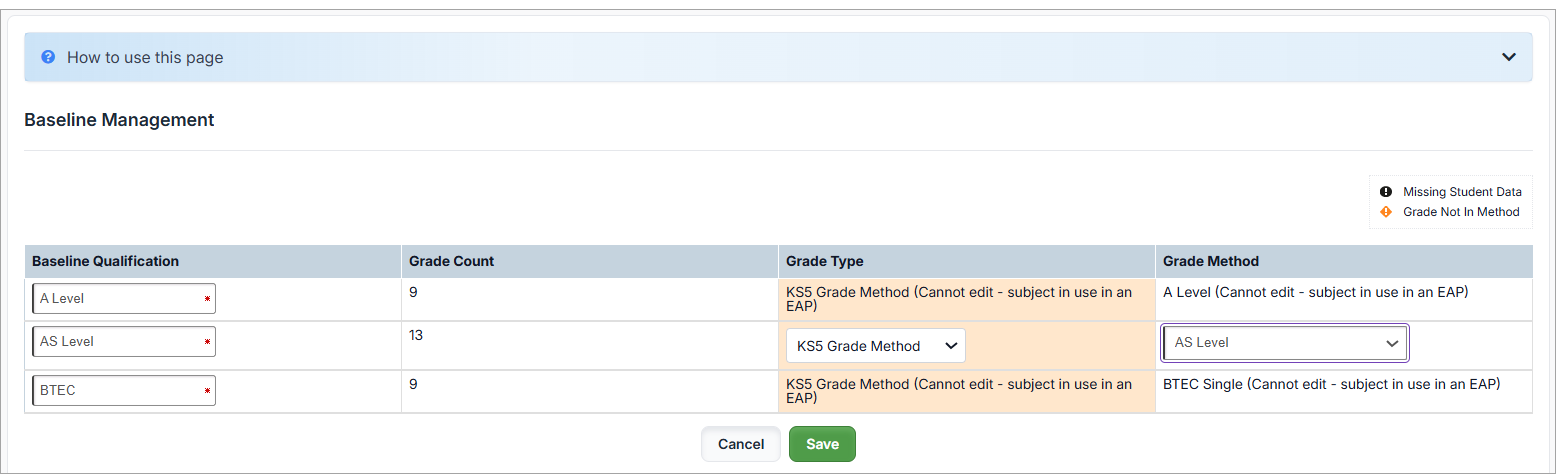The width and height of the screenshot is (1556, 474).
Task: Click the Grade Type column header
Action: coord(825,261)
